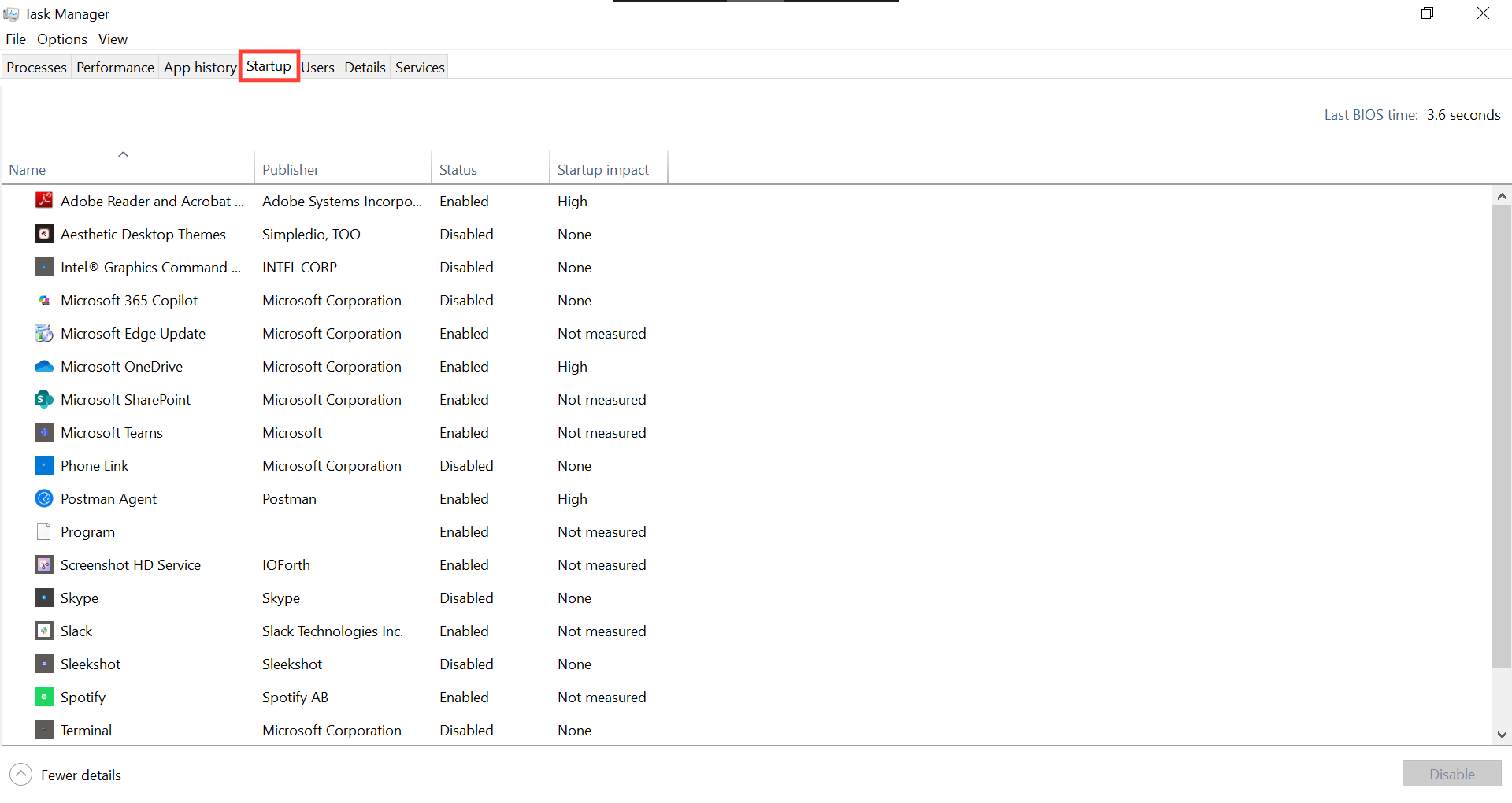The width and height of the screenshot is (1512, 803).
Task: Click the Microsoft OneDrive cloud icon
Action: tap(44, 366)
